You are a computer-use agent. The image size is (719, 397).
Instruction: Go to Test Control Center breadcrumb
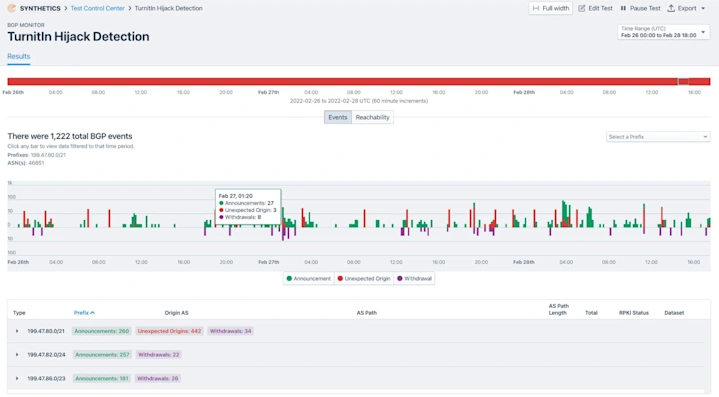(97, 8)
